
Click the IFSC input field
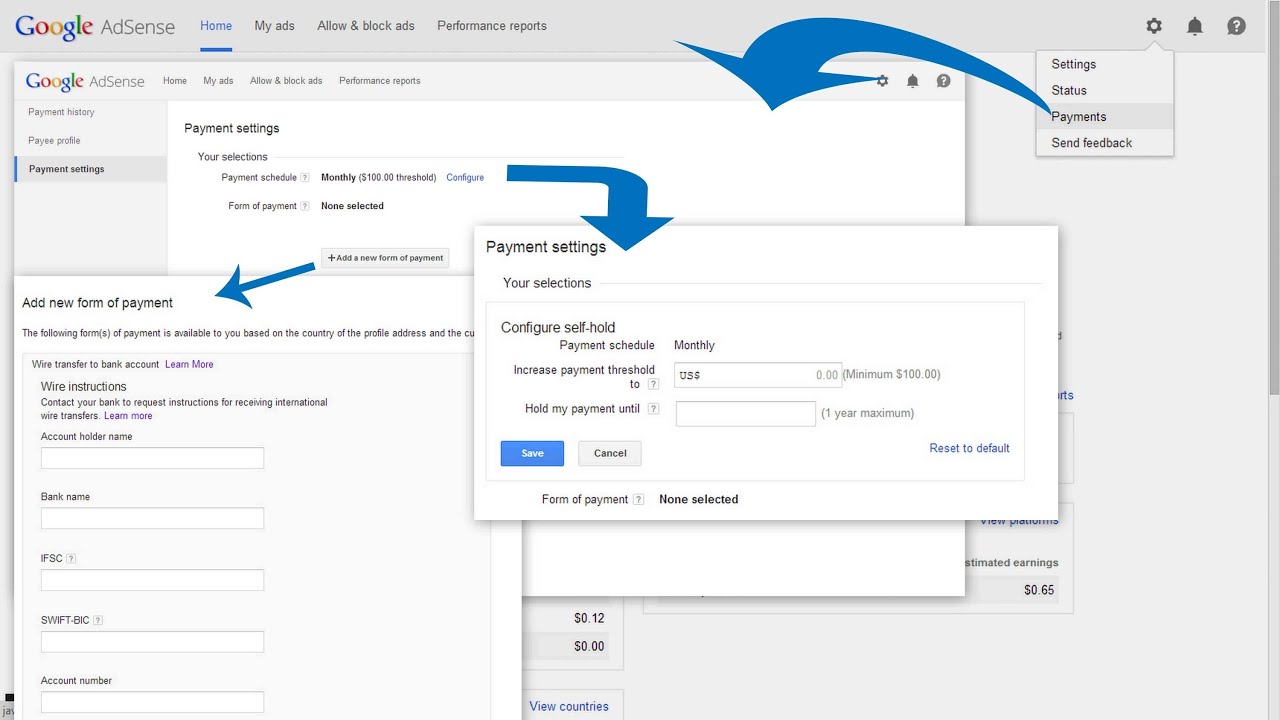click(152, 580)
